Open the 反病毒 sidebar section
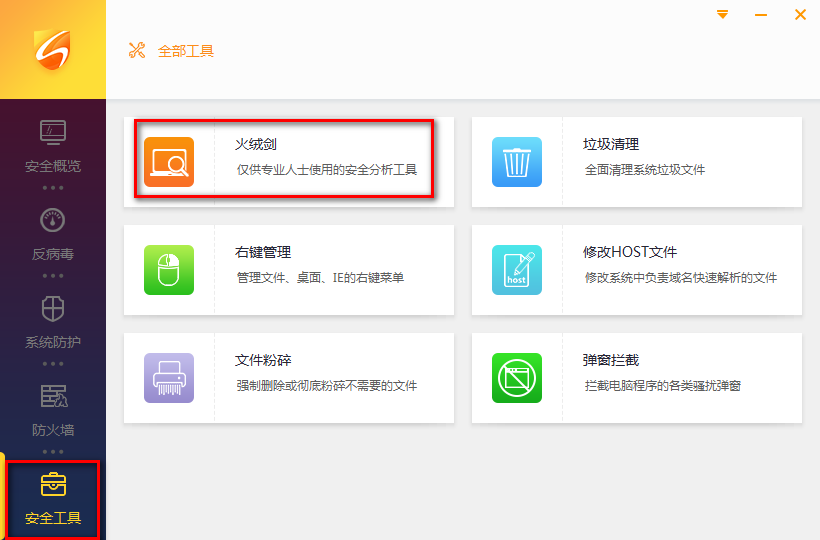Viewport: 820px width, 540px height. [53, 234]
